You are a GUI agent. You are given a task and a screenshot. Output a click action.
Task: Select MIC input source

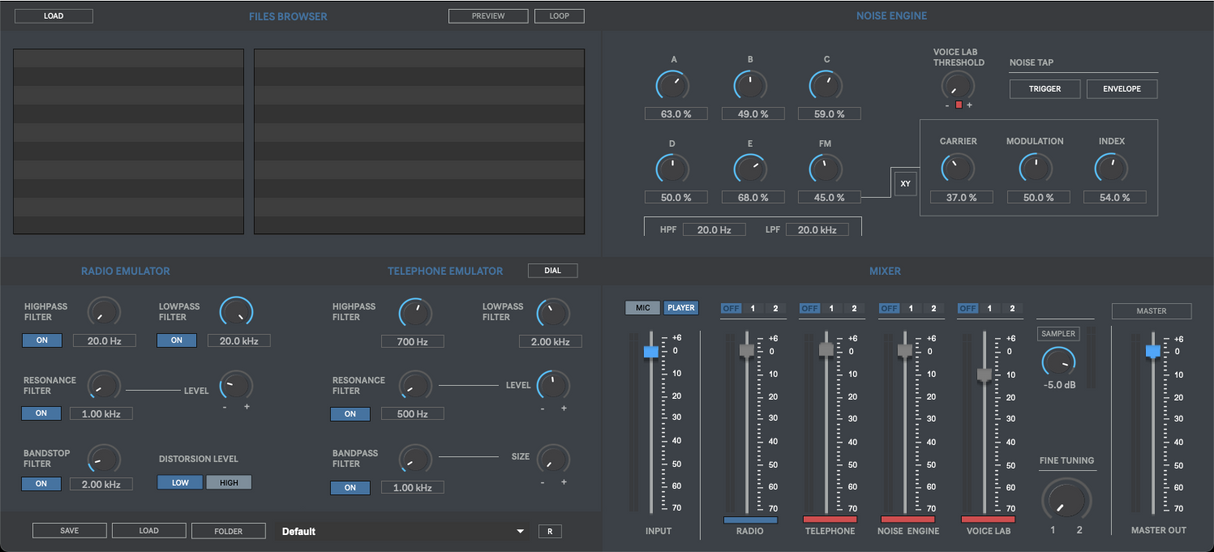[x=642, y=308]
